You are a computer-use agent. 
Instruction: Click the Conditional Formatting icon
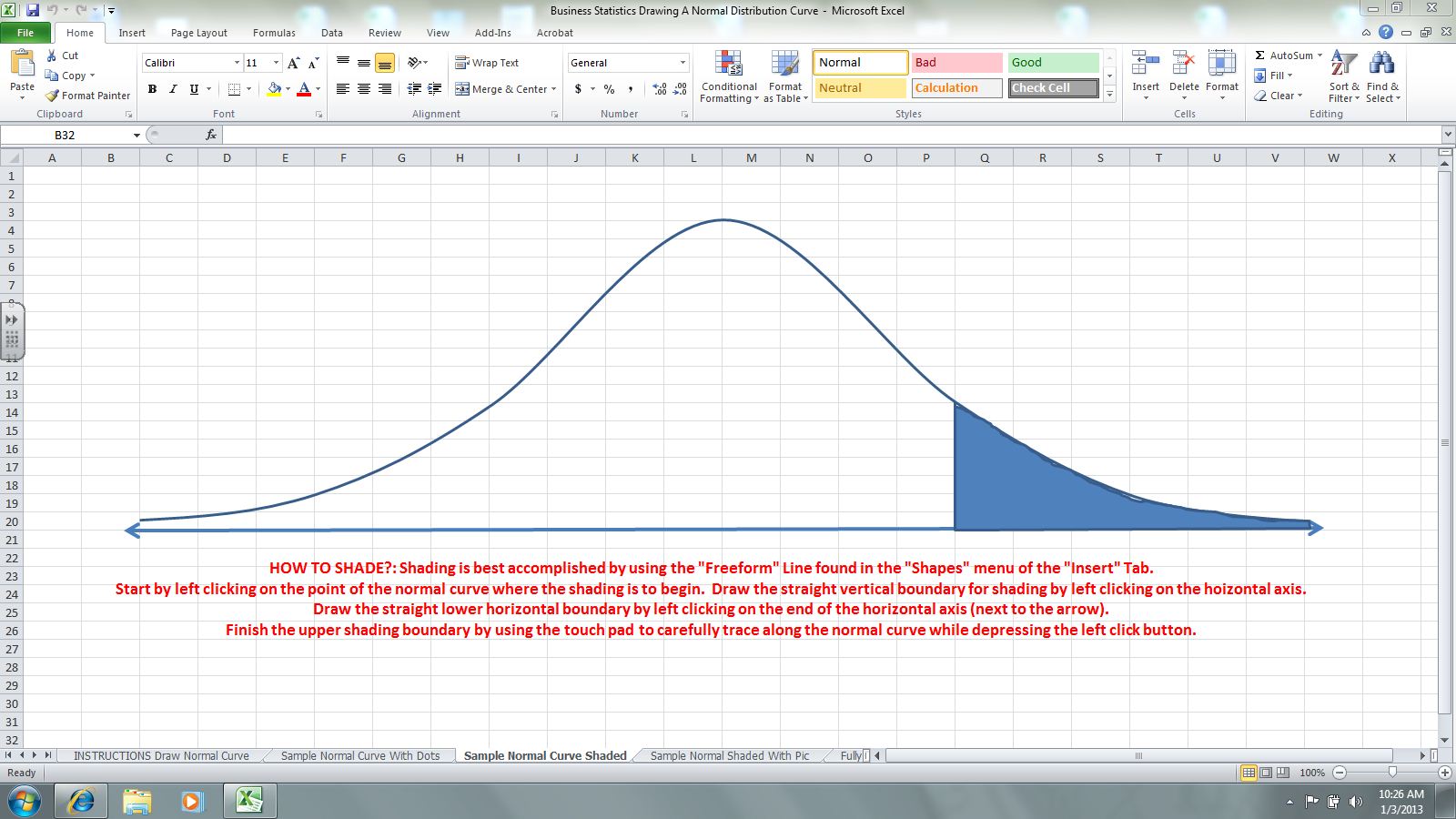pos(728,64)
